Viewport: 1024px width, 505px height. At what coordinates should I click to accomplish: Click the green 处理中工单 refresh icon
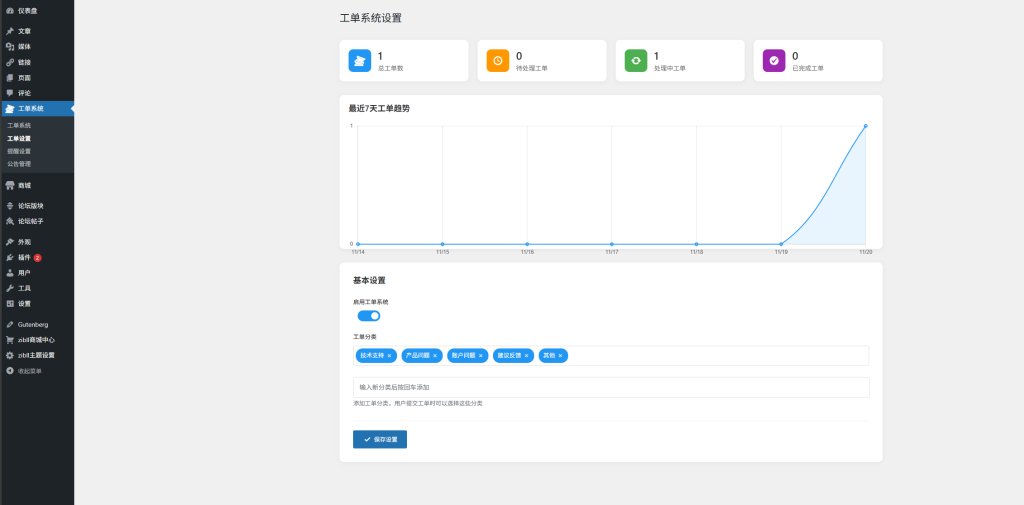pyautogui.click(x=636, y=61)
